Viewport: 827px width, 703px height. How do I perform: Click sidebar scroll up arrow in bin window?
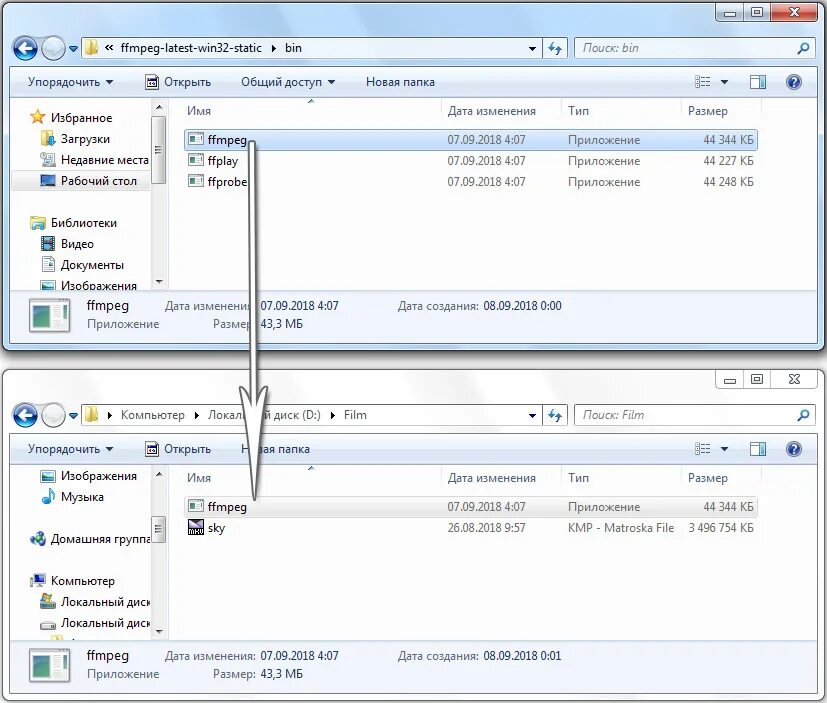pos(159,108)
